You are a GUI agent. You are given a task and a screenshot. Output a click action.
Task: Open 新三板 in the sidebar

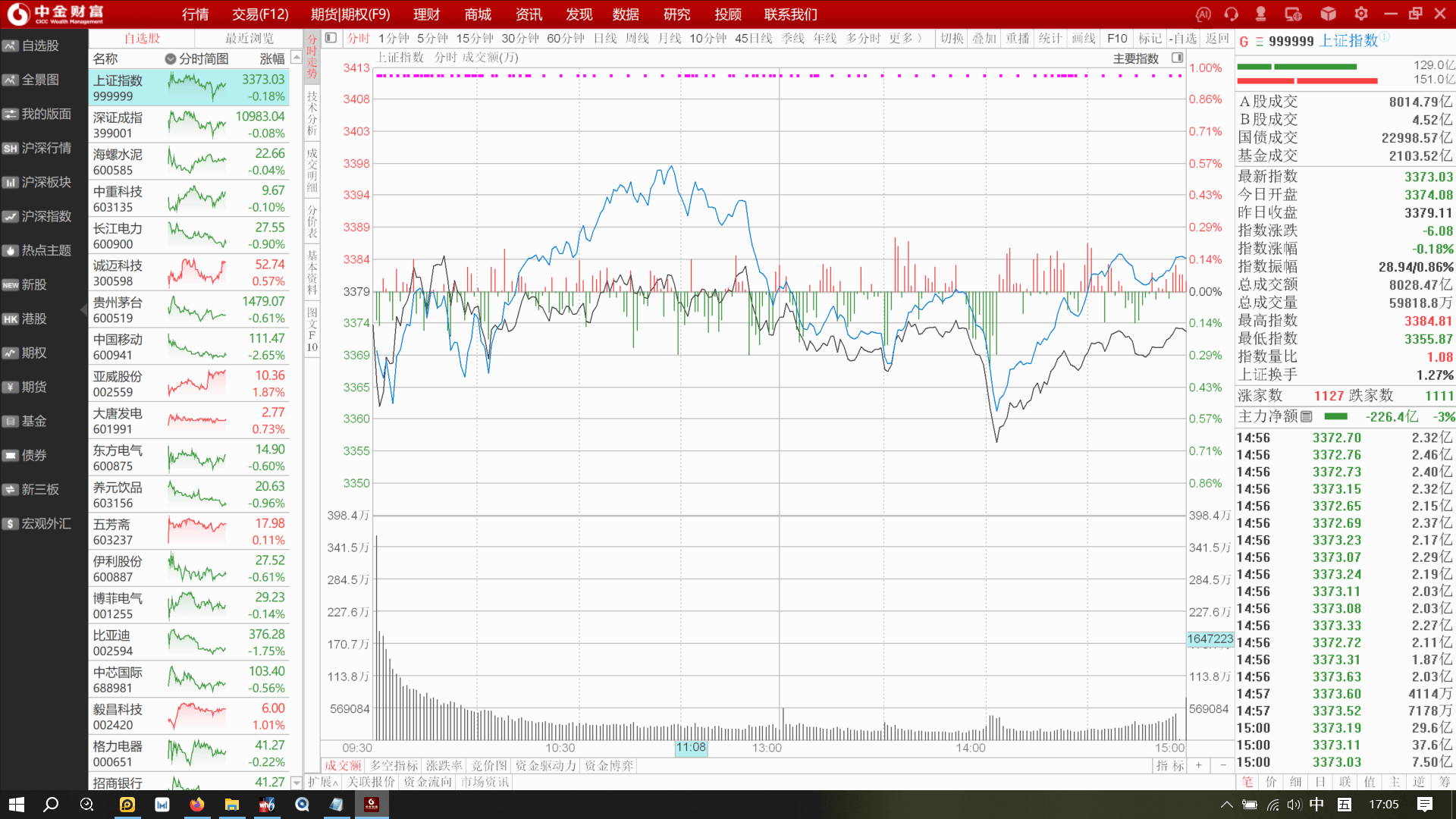tap(43, 489)
